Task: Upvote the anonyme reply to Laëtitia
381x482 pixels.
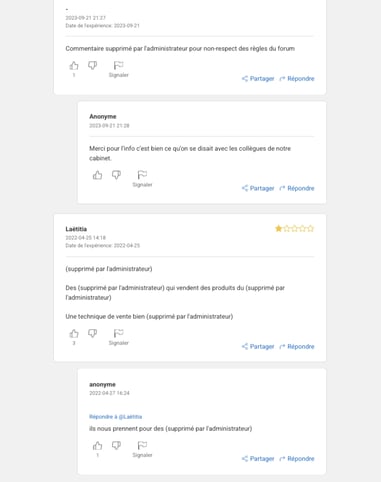Action: tap(97, 446)
